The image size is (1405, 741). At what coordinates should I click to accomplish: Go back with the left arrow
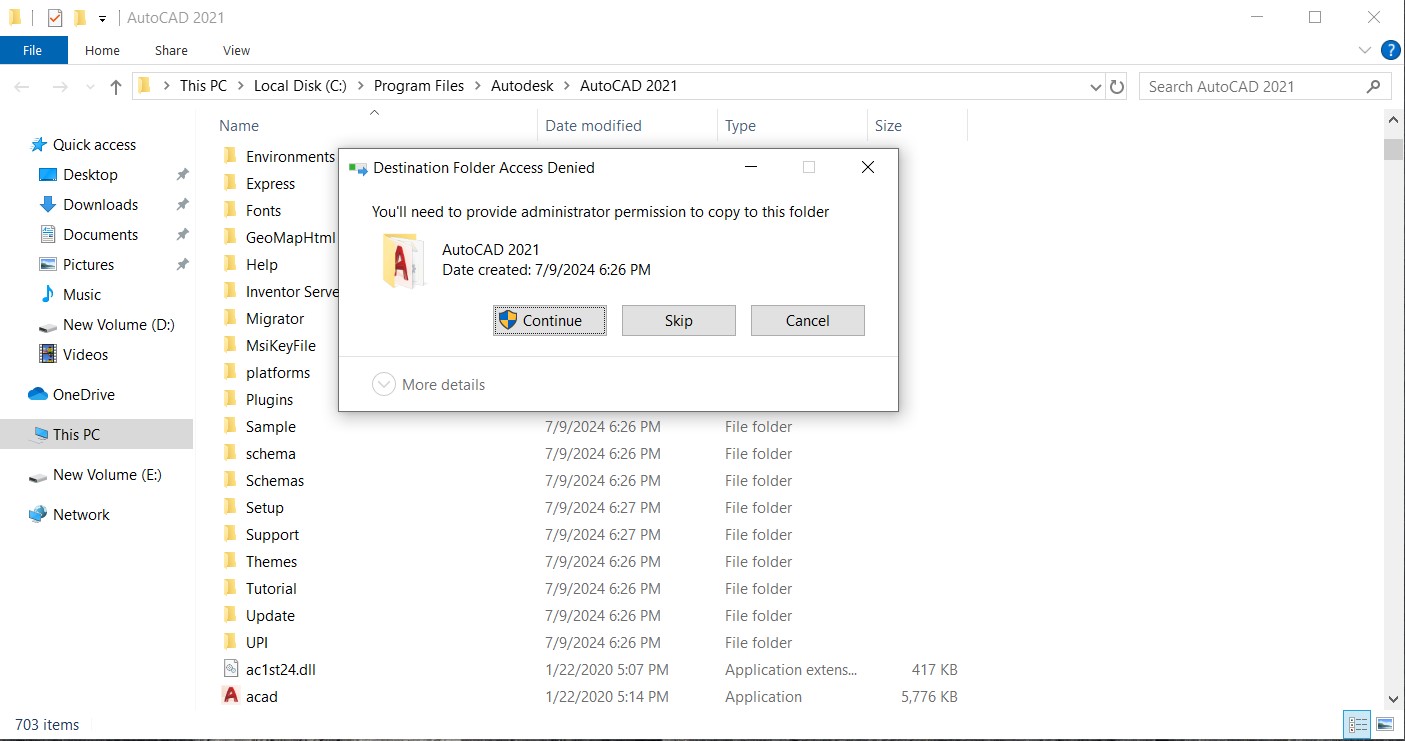[x=22, y=87]
